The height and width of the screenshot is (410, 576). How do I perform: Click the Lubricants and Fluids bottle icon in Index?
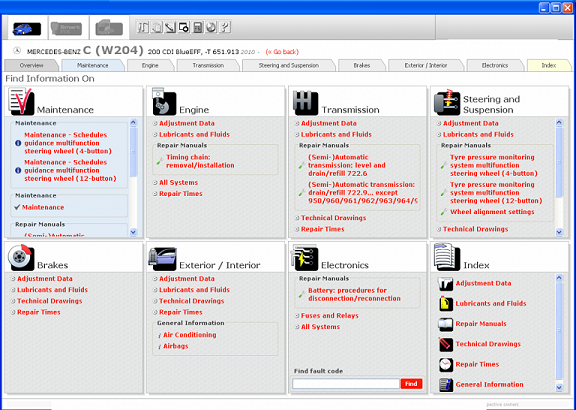[446, 304]
